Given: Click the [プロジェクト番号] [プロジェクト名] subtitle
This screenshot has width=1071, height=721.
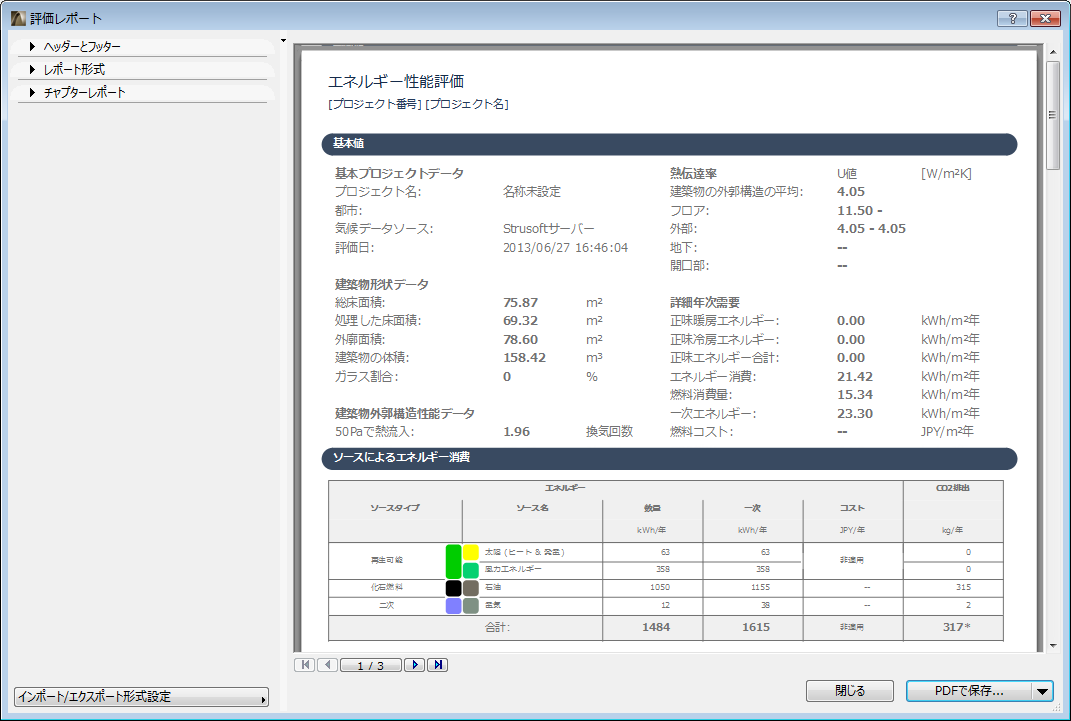Looking at the screenshot, I should tap(418, 104).
